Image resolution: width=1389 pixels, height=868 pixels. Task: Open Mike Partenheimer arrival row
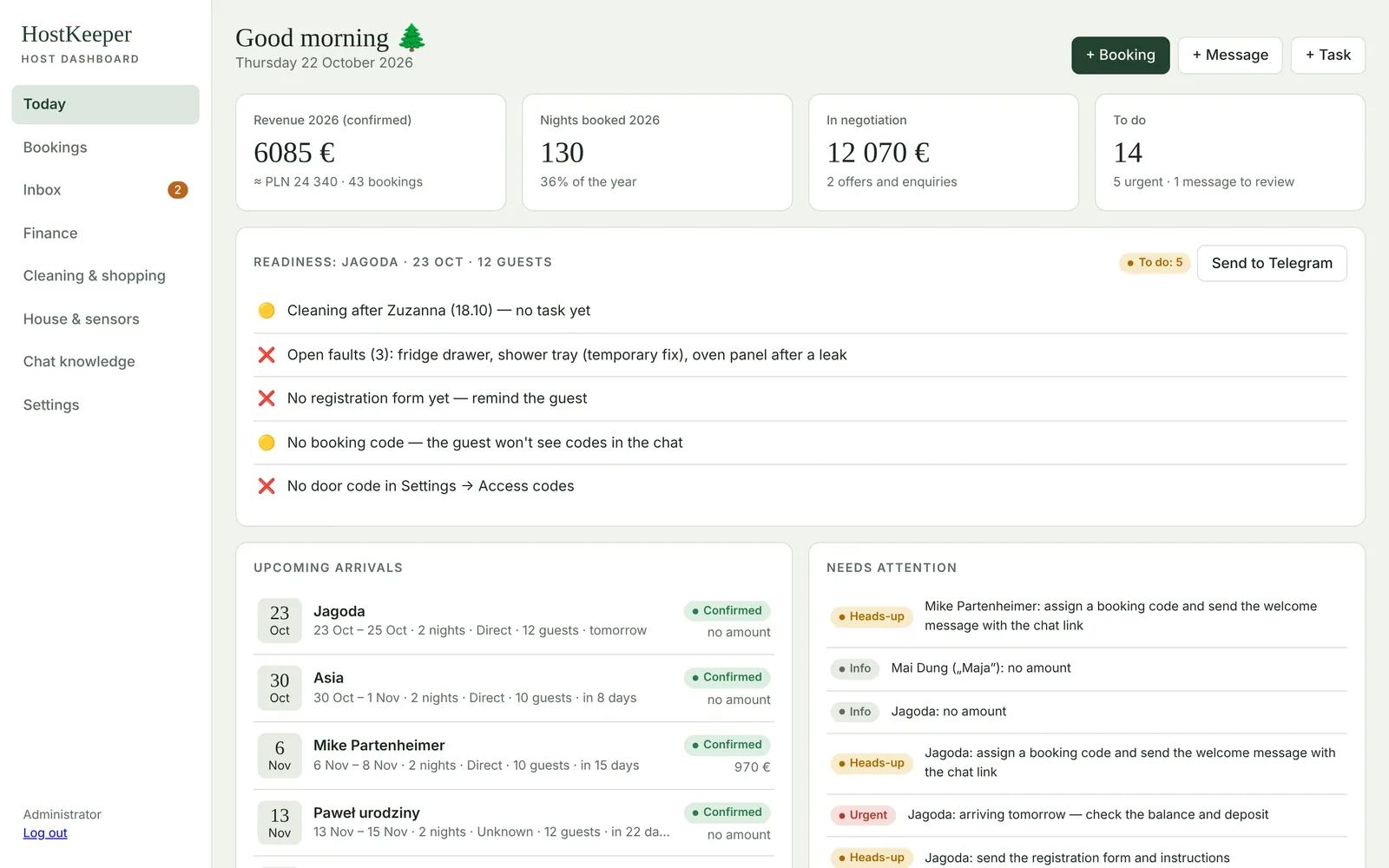514,755
